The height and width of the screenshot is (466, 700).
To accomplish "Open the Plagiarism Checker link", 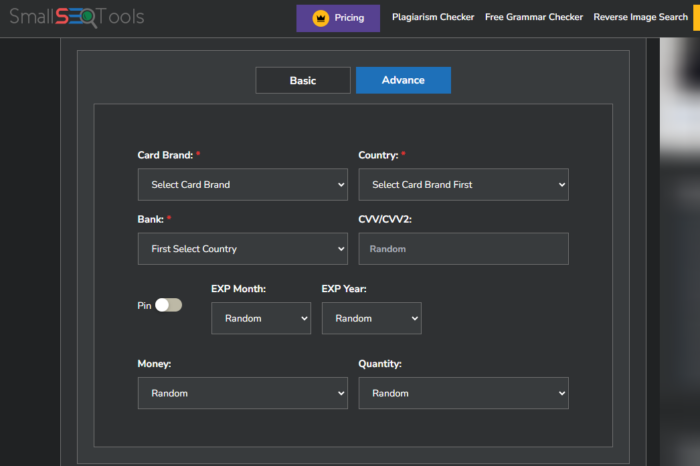I will click(x=433, y=18).
